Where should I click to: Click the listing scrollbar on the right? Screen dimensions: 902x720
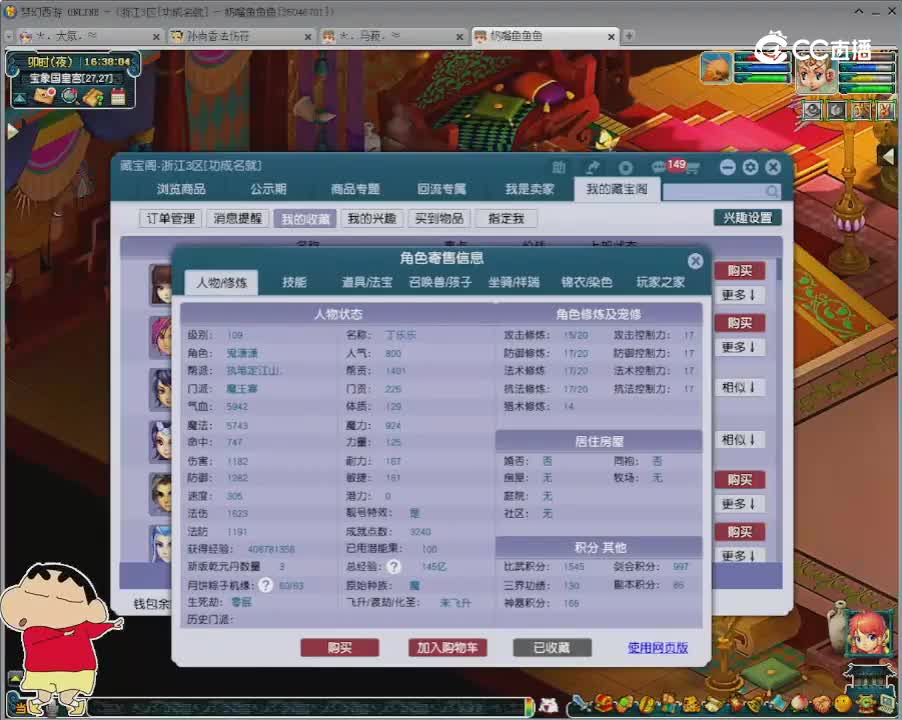click(779, 269)
